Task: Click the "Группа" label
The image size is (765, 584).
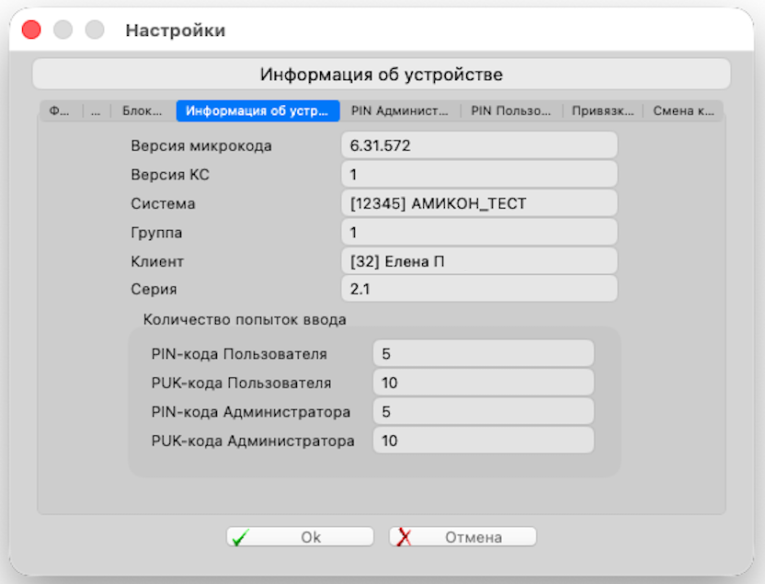Action: [x=156, y=233]
